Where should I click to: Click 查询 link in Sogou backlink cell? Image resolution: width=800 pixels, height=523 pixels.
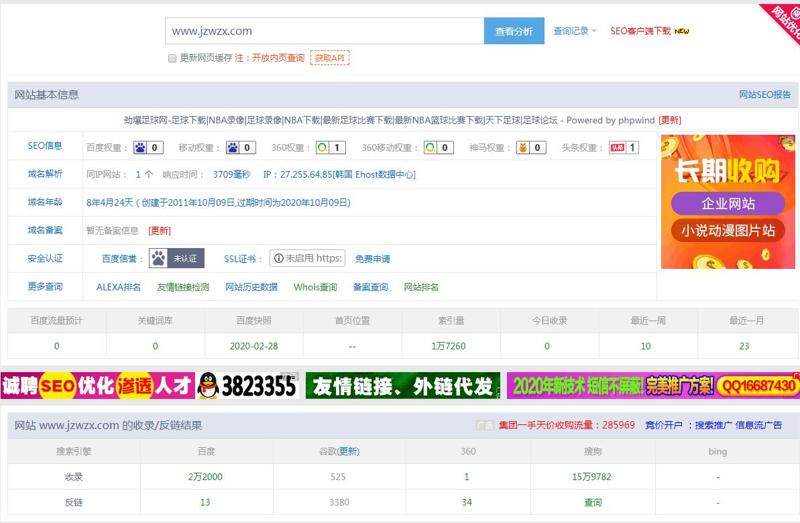[x=593, y=503]
